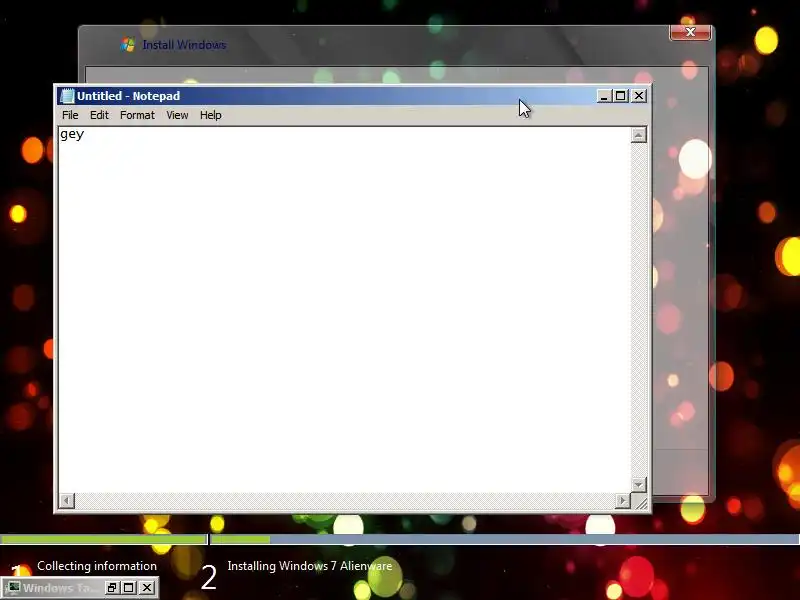
Task: Click into the Notepad text area
Action: click(345, 310)
